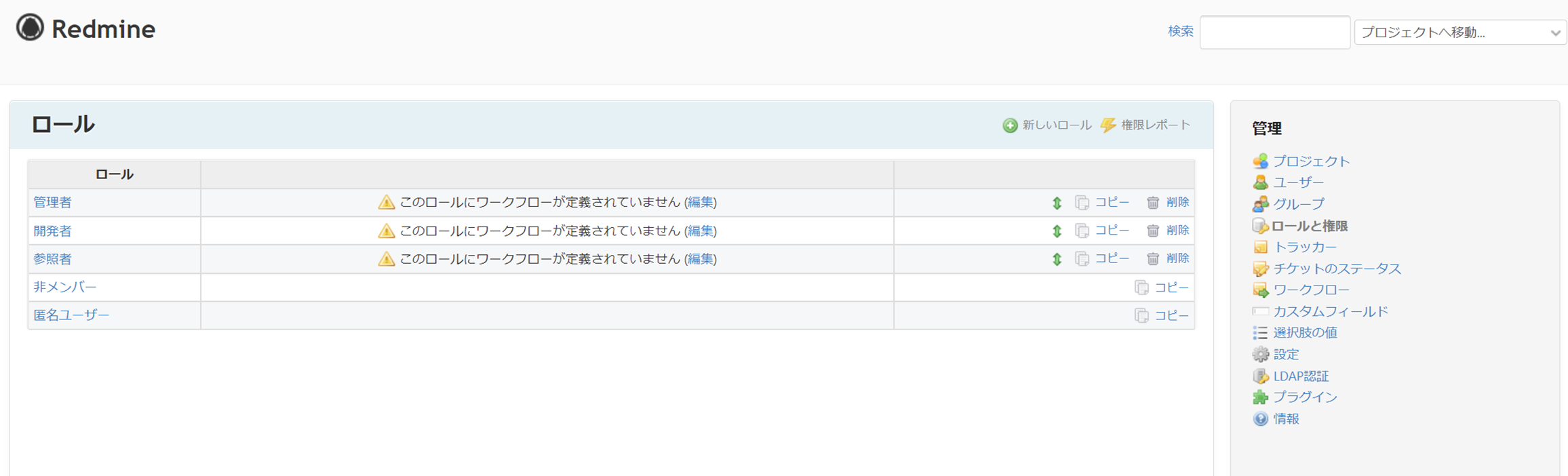Click the チケットのステータス sidebar icon

1260,269
